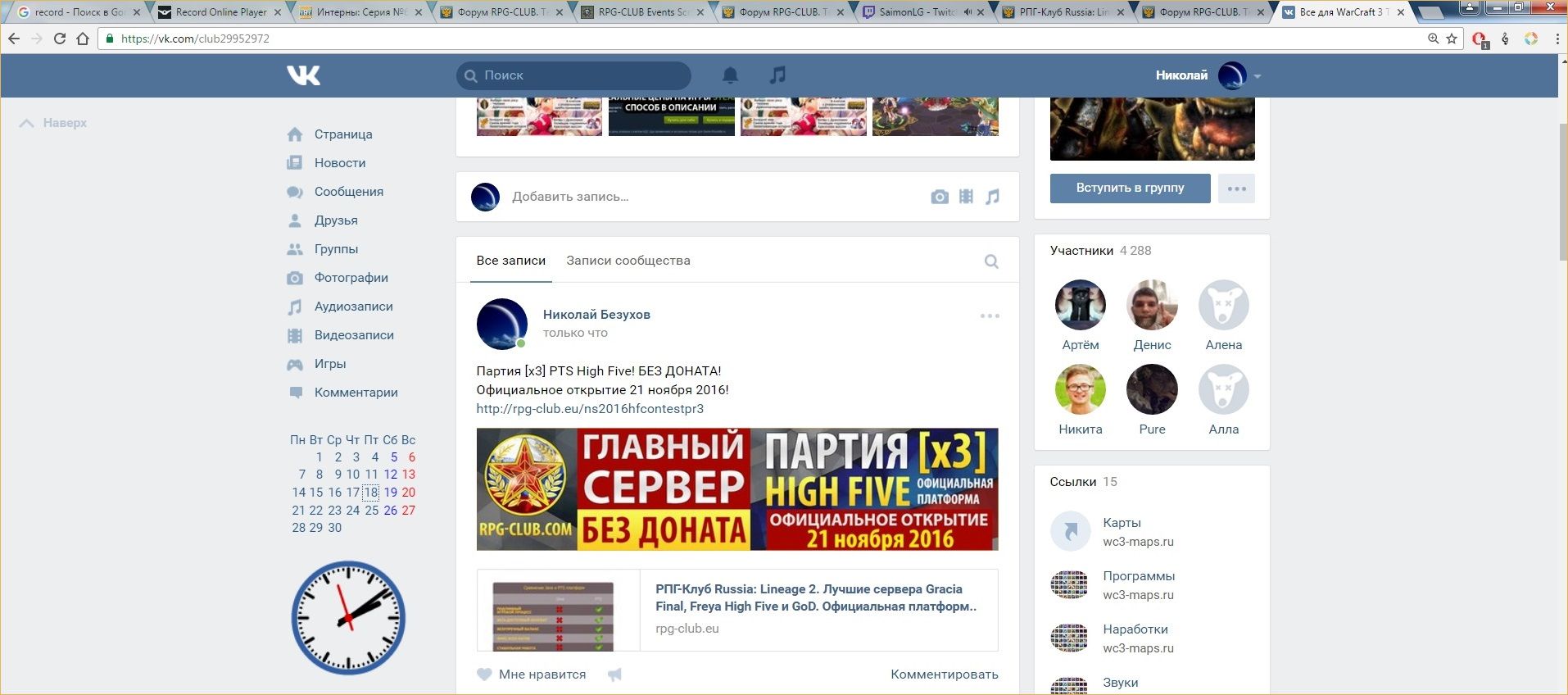Open the VK logo home link
Image resolution: width=1568 pixels, height=695 pixels.
tap(303, 75)
